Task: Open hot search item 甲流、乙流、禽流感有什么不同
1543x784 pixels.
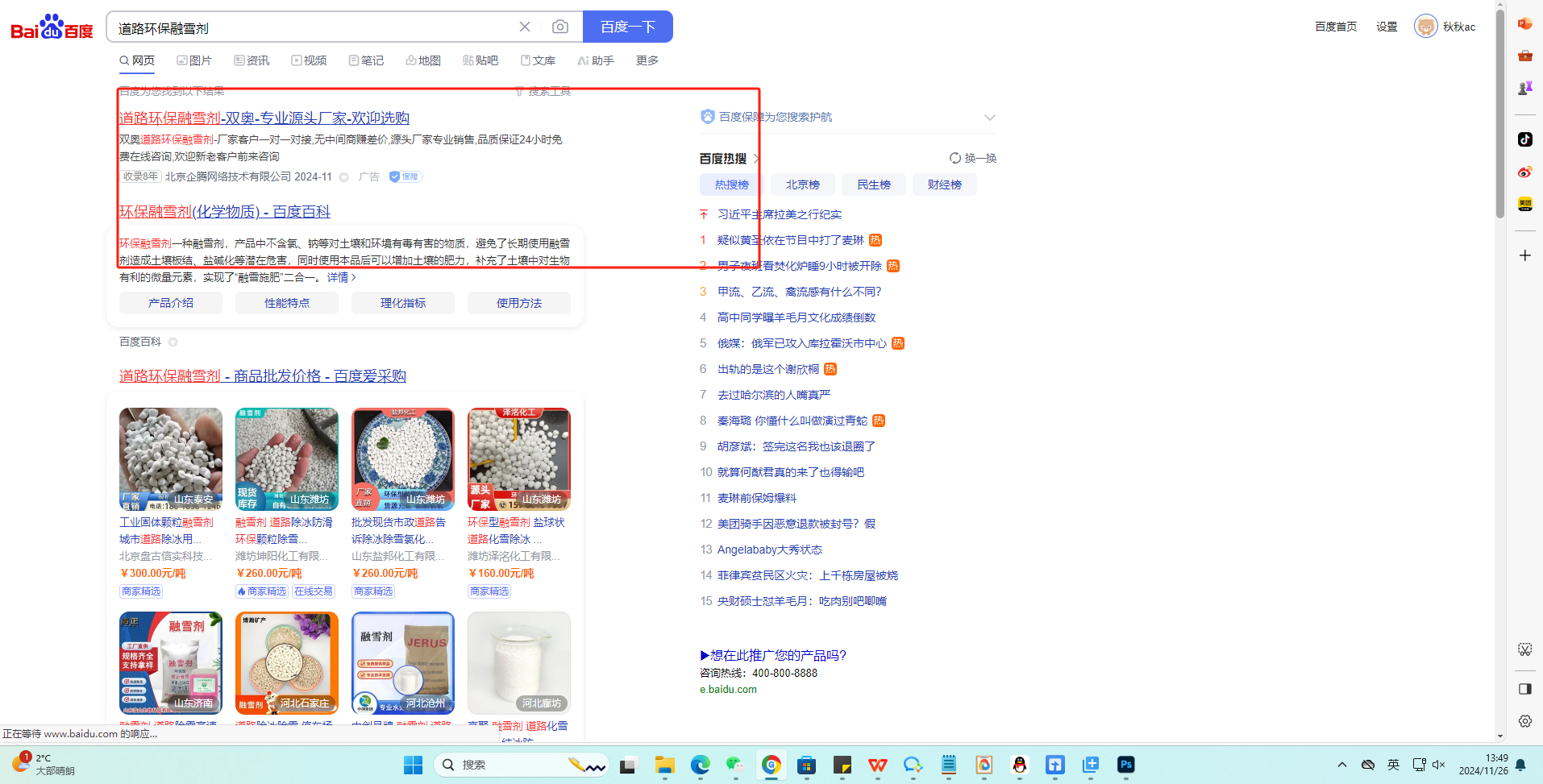Action: (x=800, y=292)
